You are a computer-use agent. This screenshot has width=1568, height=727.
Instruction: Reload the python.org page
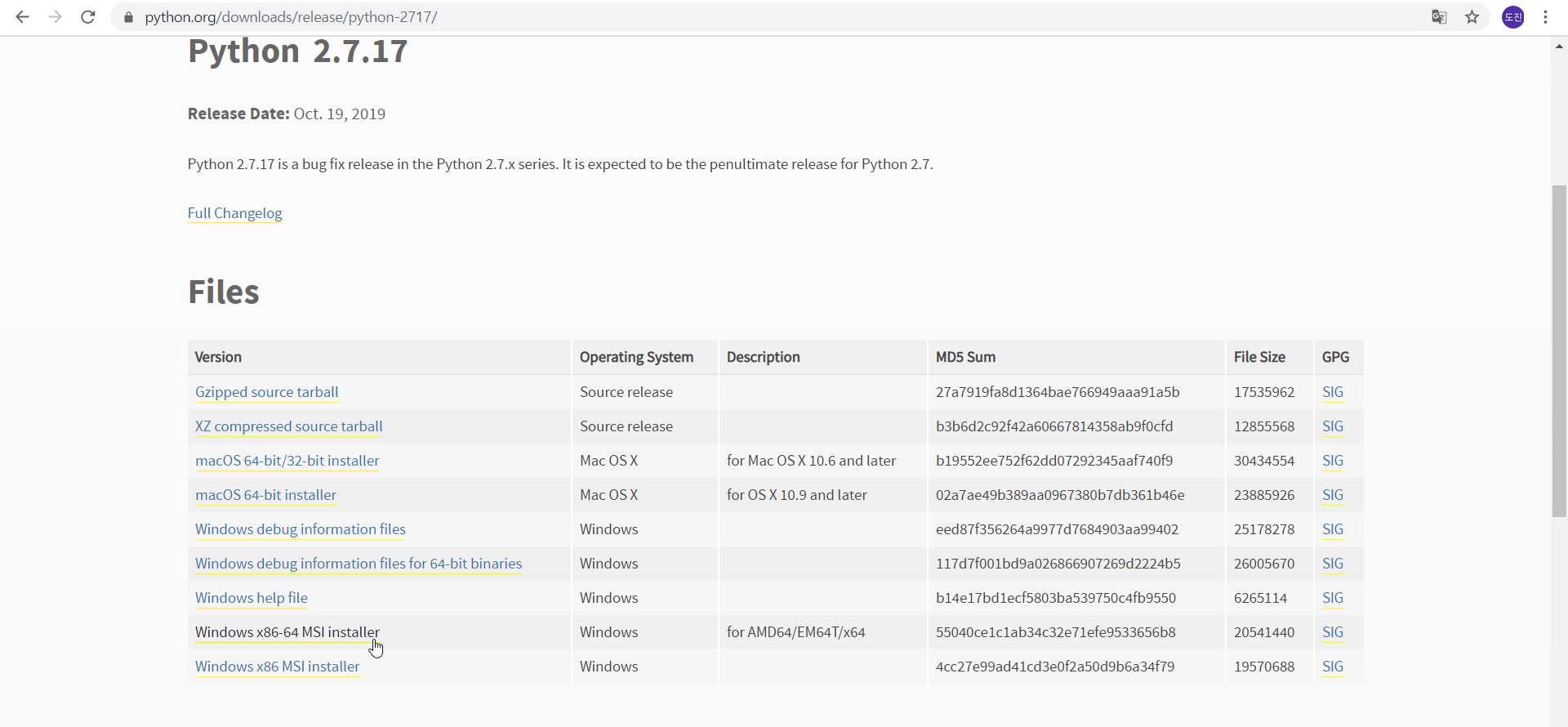click(88, 17)
